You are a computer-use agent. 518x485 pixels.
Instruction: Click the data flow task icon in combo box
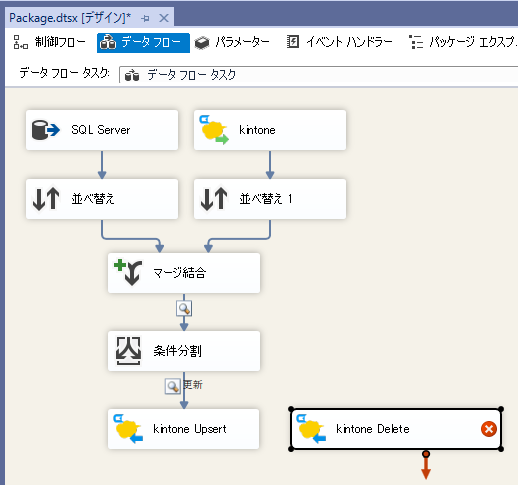coord(132,76)
